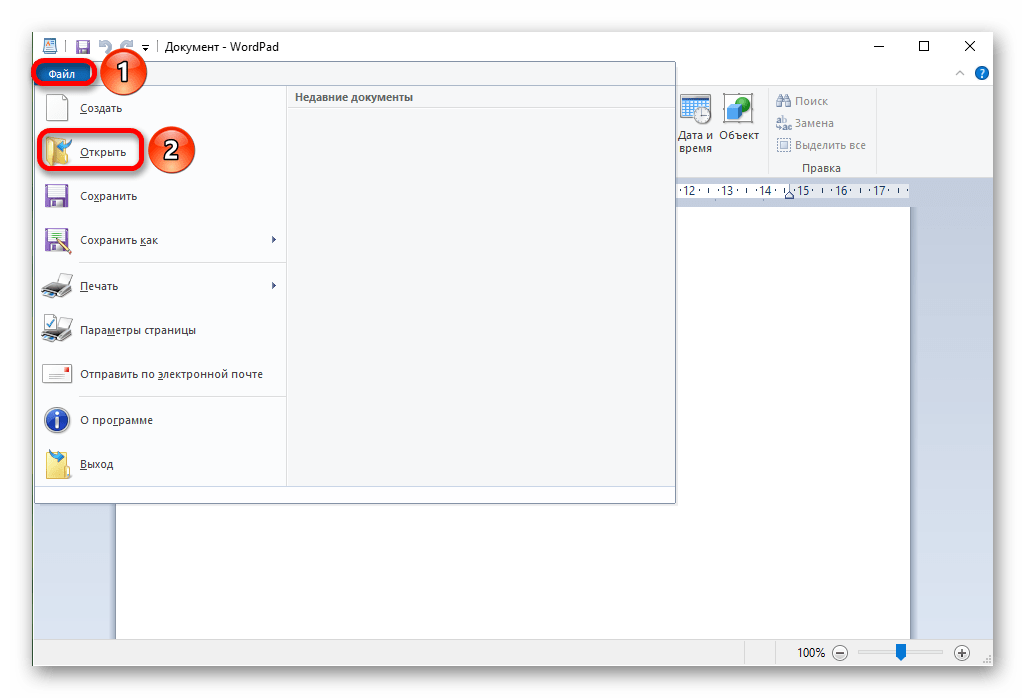Click the email envelope icon
Image resolution: width=1025 pixels, height=698 pixels.
click(x=57, y=373)
